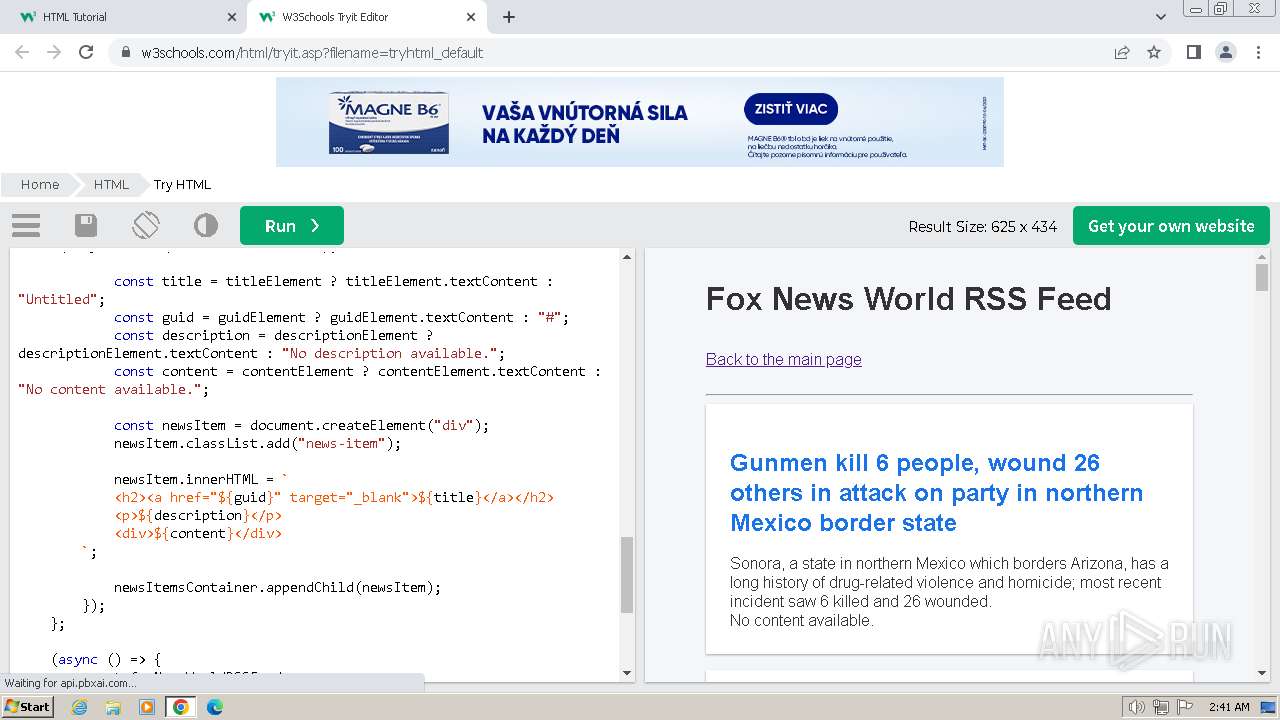Open the tab search dropdown chevron

pyautogui.click(x=1161, y=17)
